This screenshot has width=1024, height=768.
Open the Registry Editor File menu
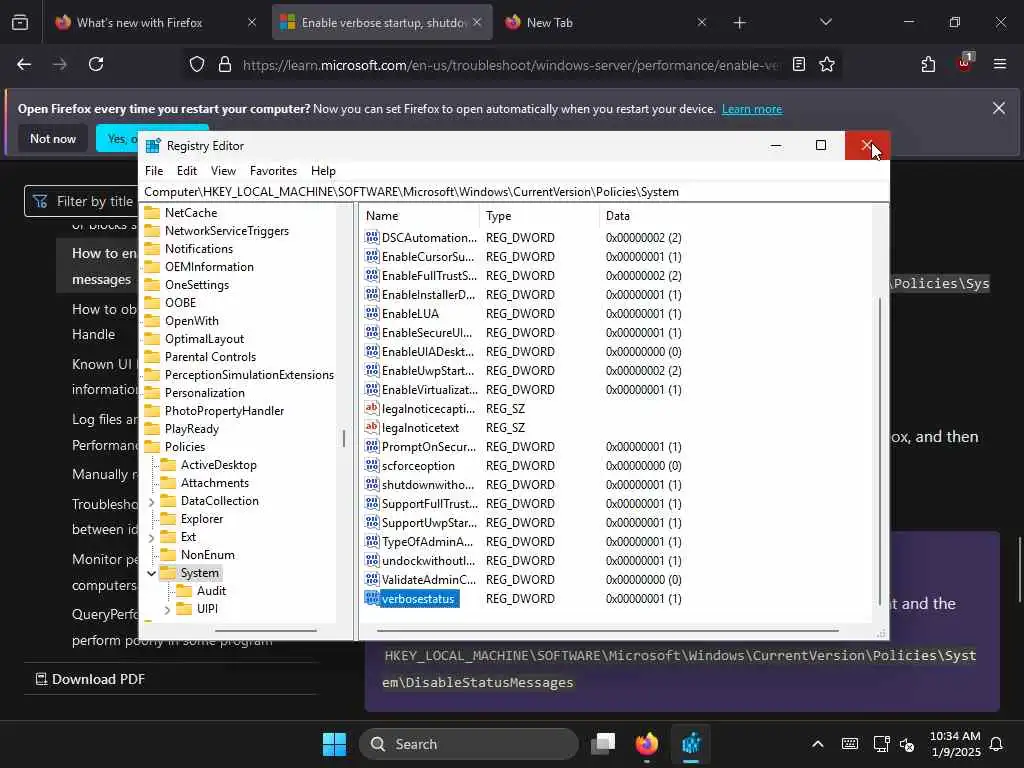tap(154, 170)
